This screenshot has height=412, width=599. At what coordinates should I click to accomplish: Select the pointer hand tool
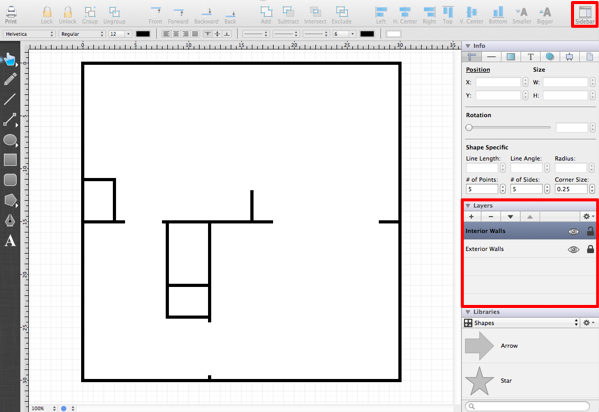(x=10, y=60)
